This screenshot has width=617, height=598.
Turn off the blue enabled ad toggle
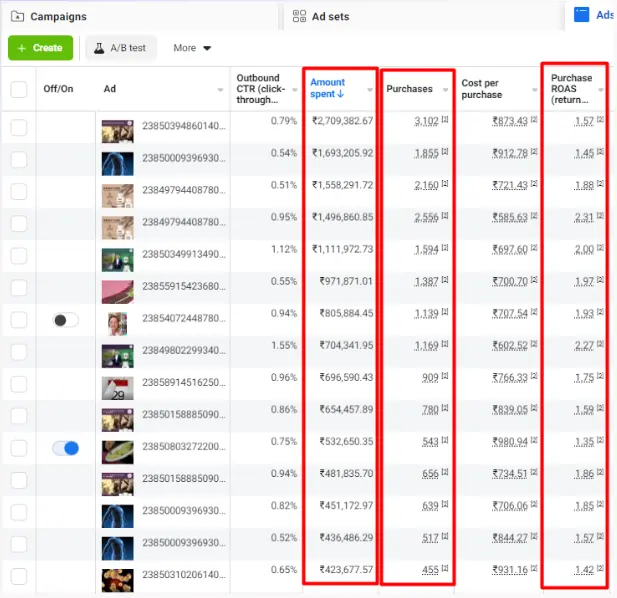(x=65, y=449)
